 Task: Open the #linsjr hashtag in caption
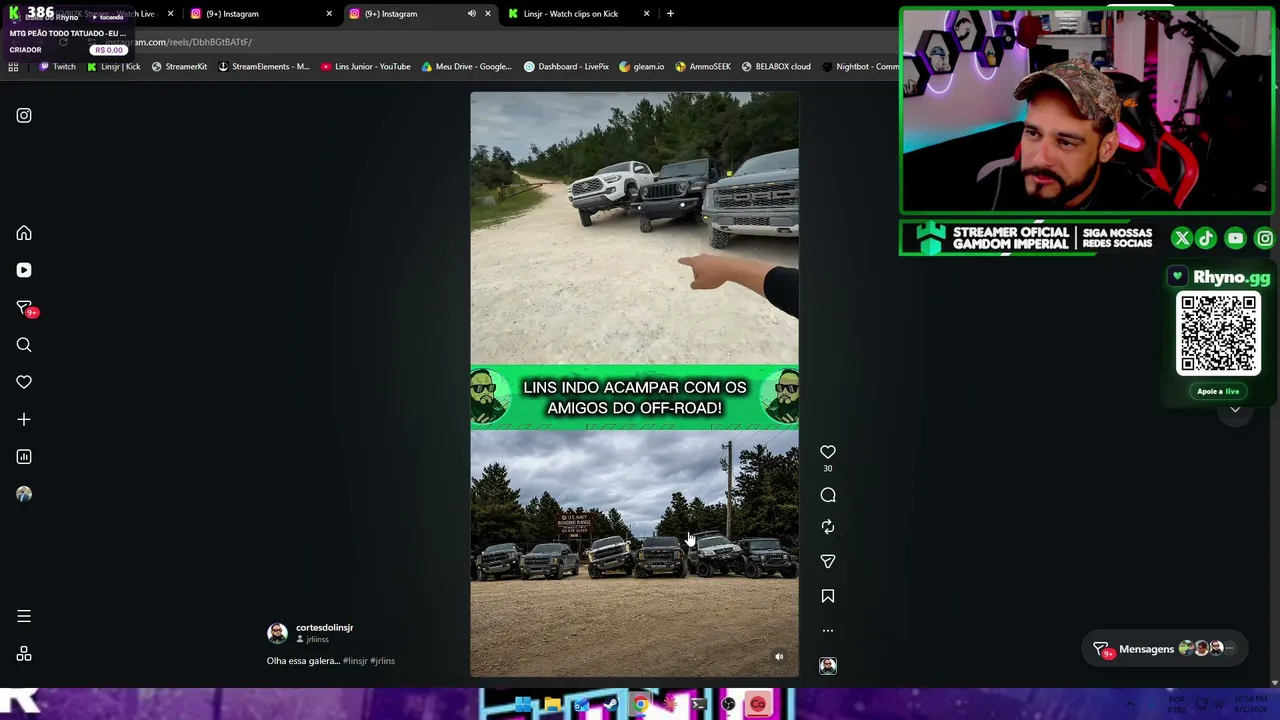355,661
